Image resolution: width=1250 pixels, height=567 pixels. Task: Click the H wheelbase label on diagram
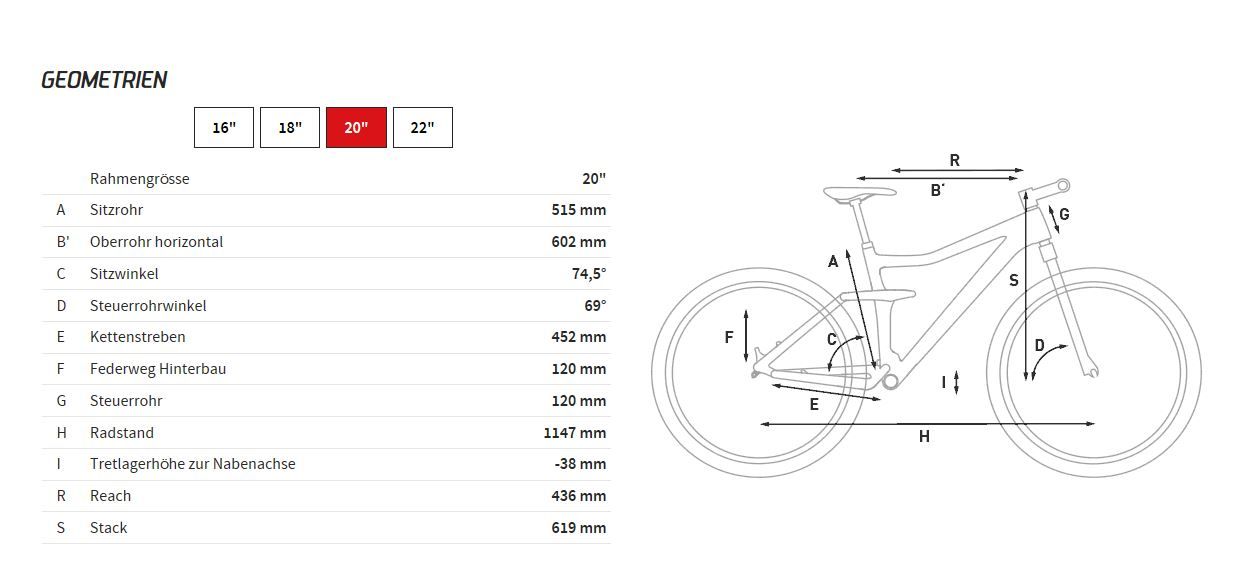(924, 436)
